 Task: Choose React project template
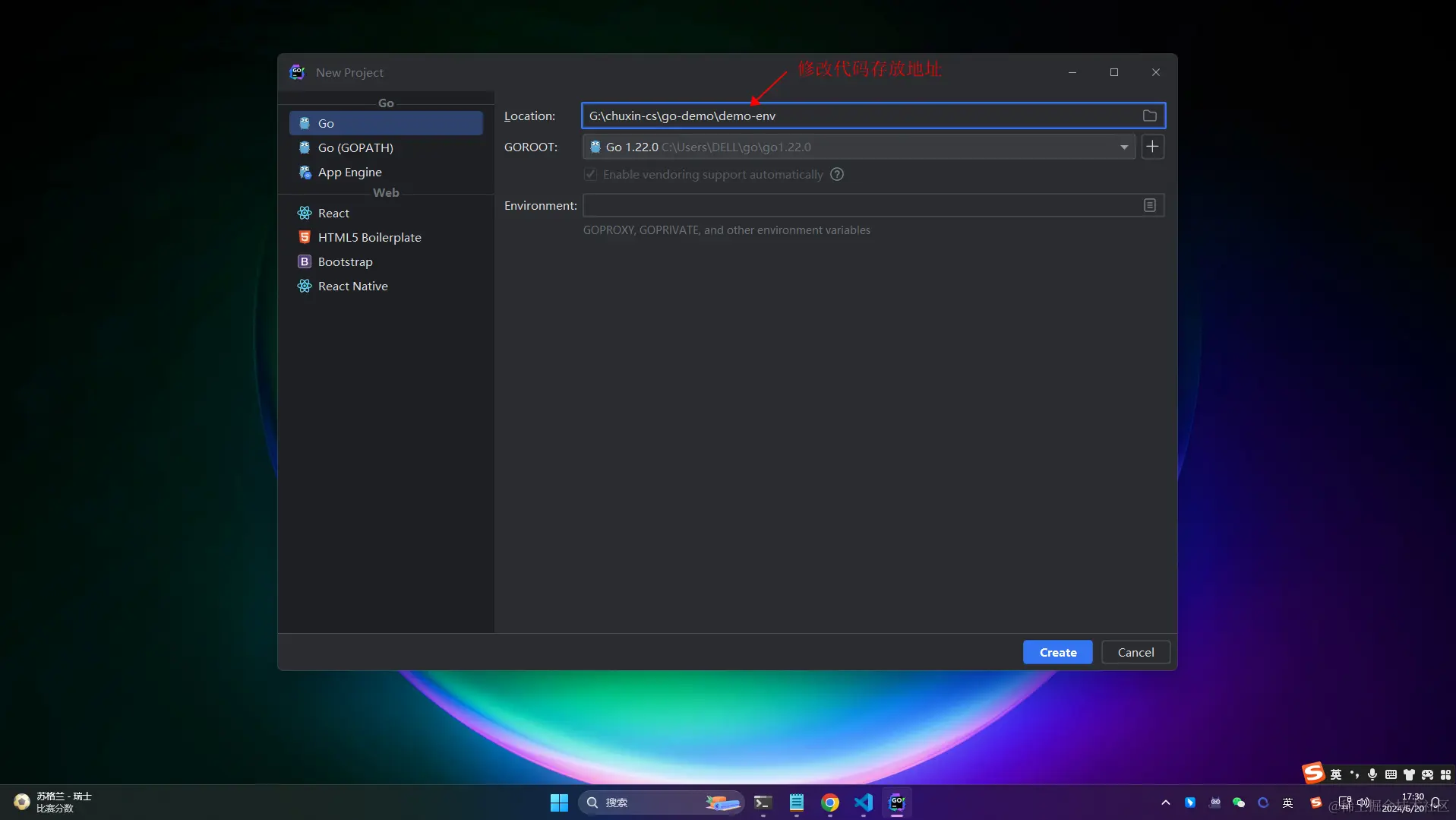[386, 213]
